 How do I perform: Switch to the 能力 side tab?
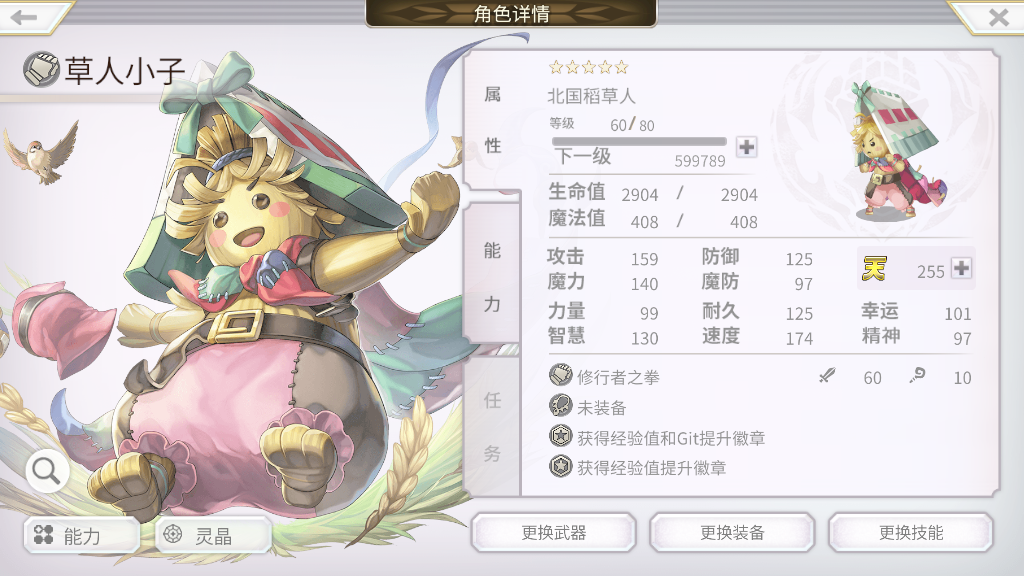pos(492,276)
